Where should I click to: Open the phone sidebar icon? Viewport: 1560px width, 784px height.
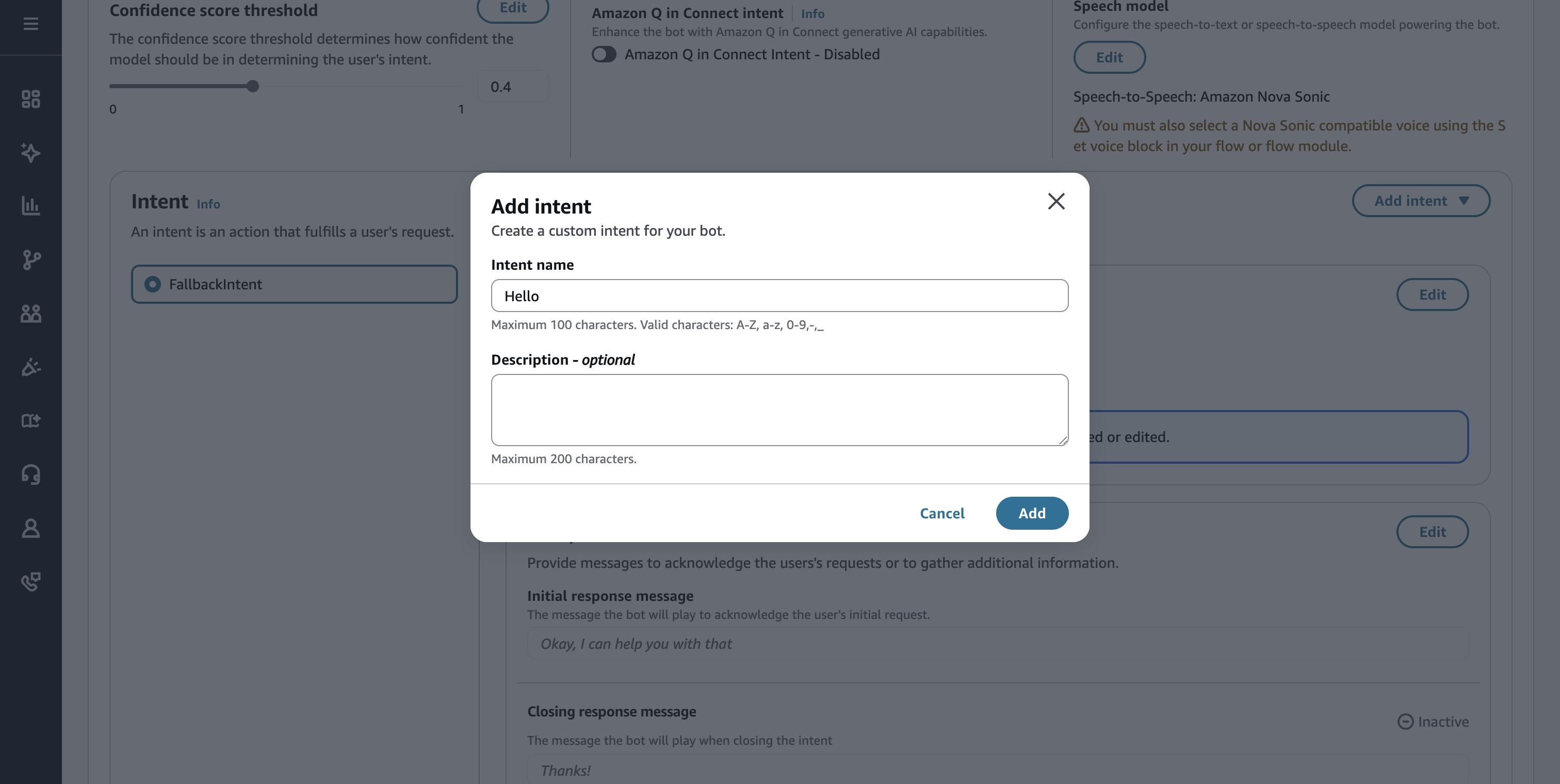tap(31, 582)
